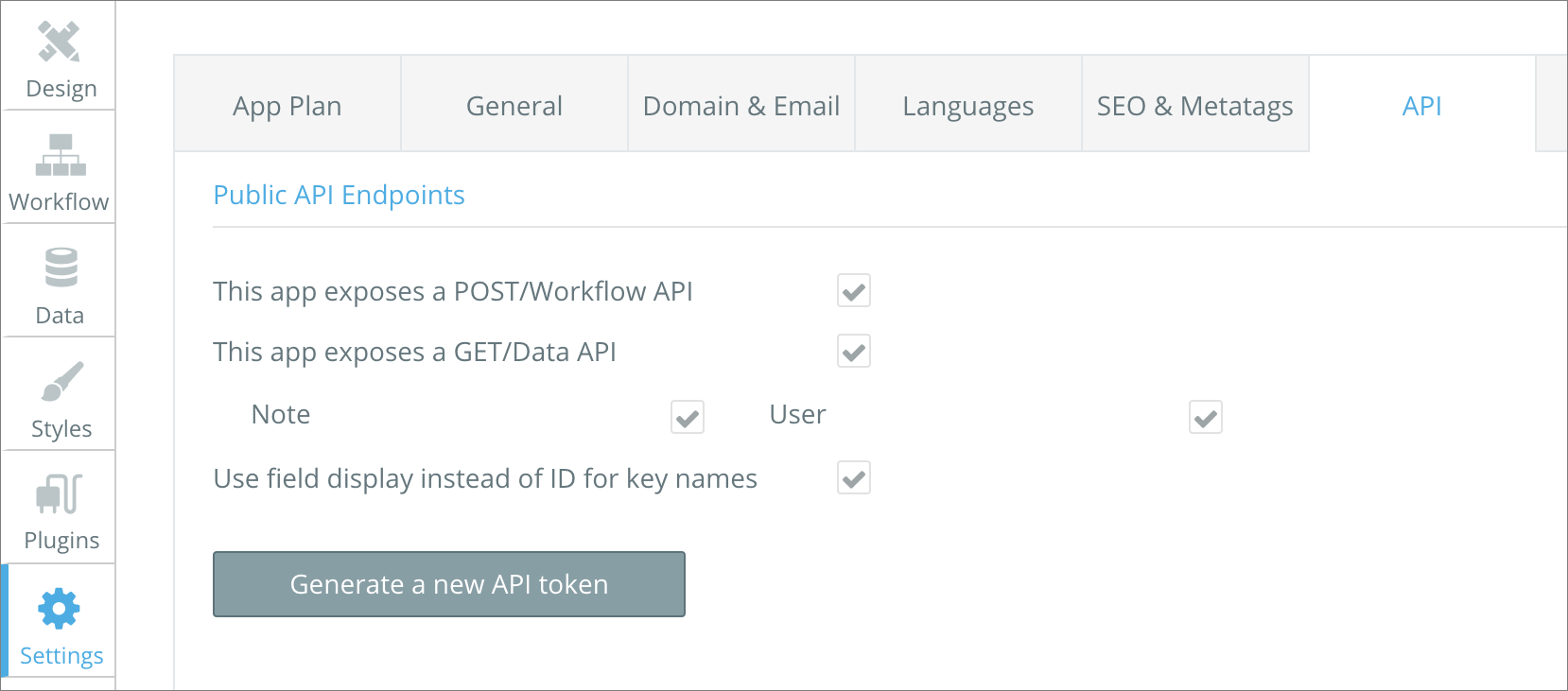Image resolution: width=1568 pixels, height=691 pixels.
Task: Open the Data database icon
Action: click(x=61, y=268)
